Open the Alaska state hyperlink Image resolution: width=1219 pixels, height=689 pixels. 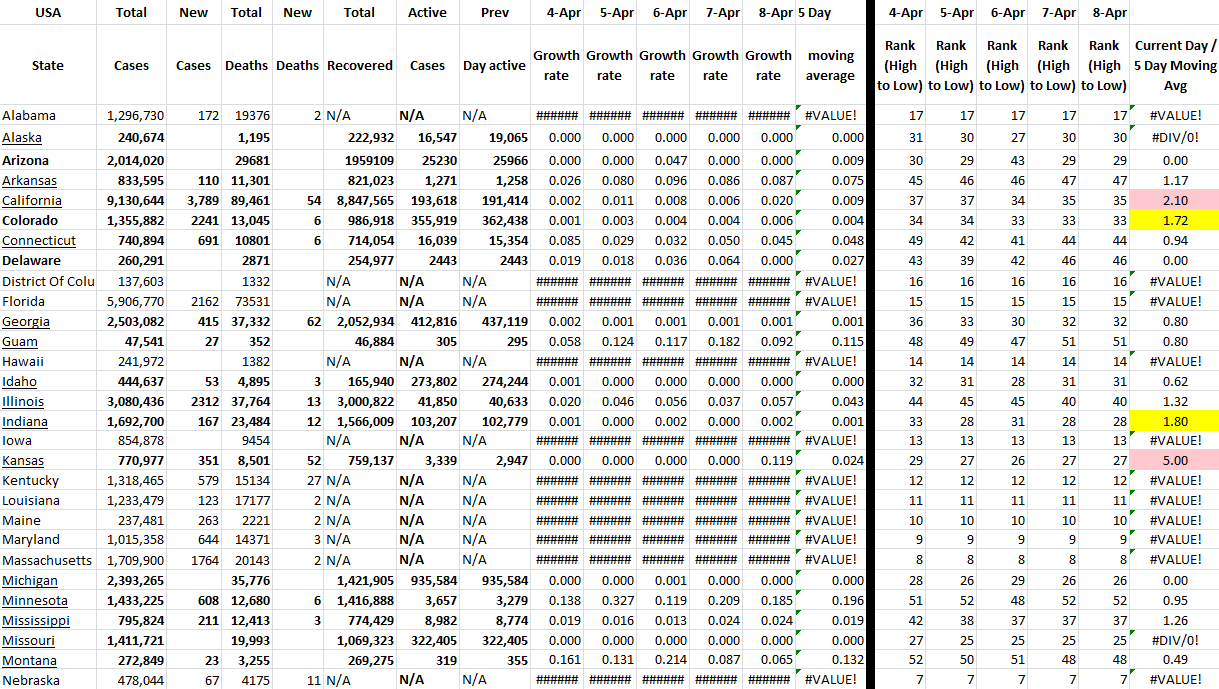click(22, 137)
